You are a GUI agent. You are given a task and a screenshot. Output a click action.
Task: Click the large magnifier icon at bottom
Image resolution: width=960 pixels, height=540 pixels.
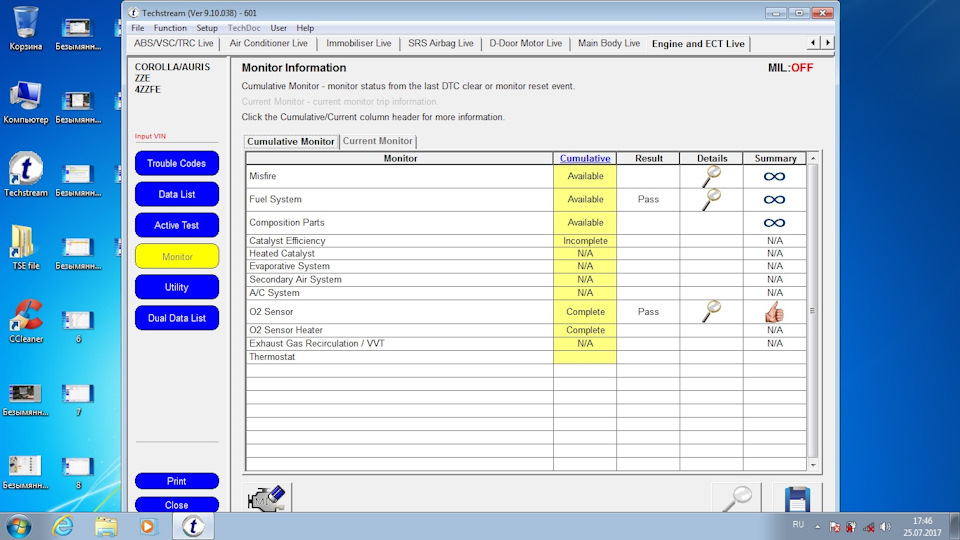737,498
